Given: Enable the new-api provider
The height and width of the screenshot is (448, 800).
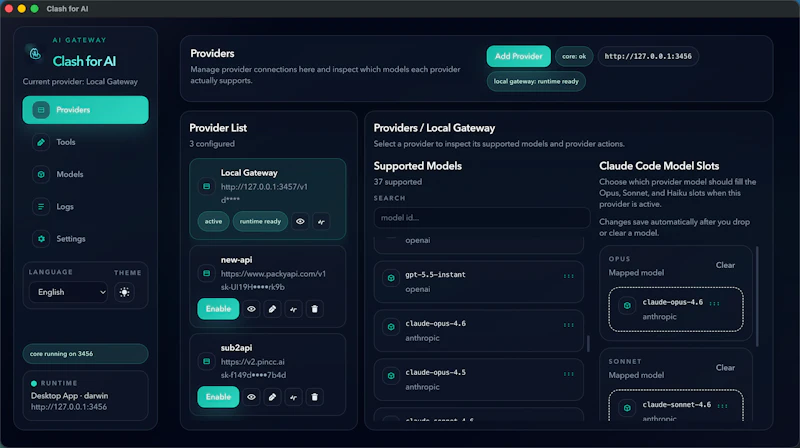Looking at the screenshot, I should 218,309.
